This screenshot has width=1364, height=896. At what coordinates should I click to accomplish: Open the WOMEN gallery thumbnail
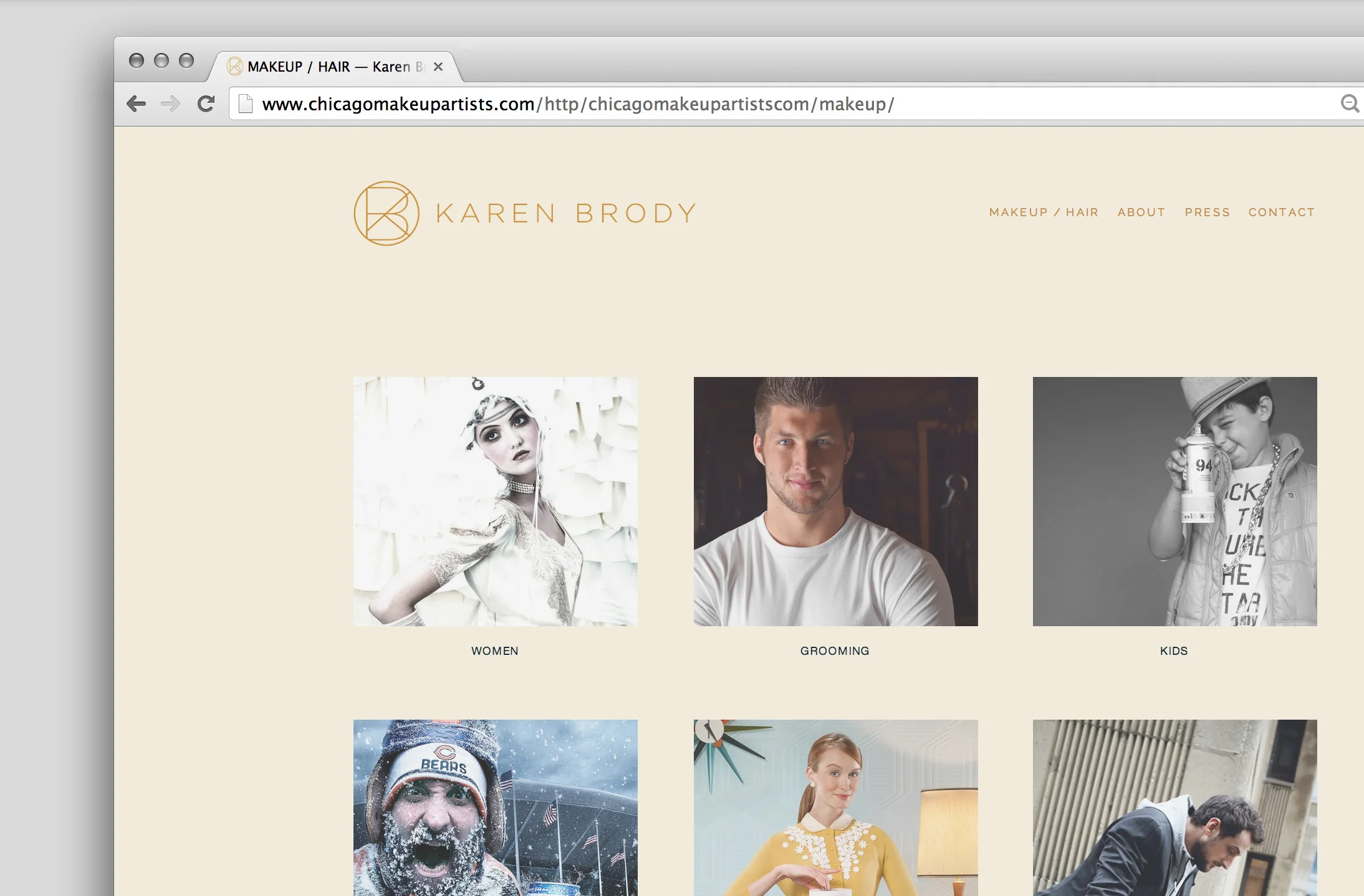tap(495, 501)
